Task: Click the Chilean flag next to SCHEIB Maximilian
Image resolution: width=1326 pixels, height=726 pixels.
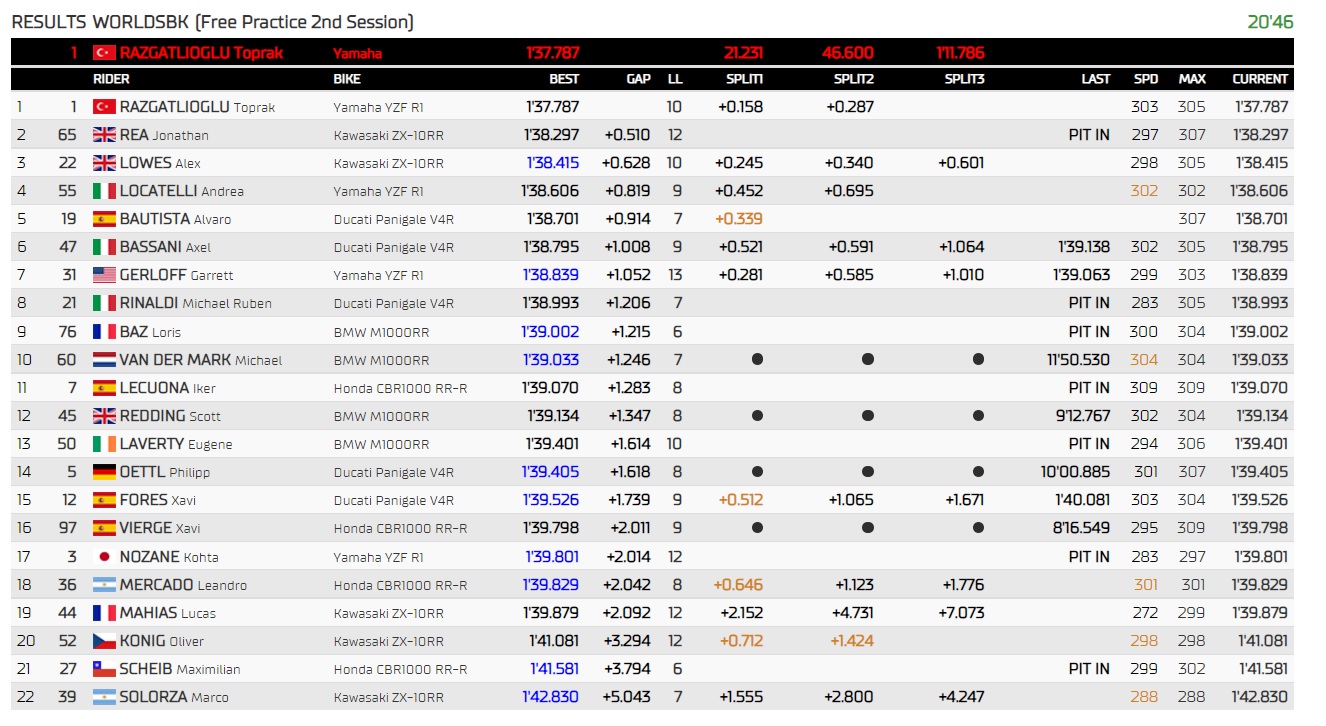Action: 104,669
